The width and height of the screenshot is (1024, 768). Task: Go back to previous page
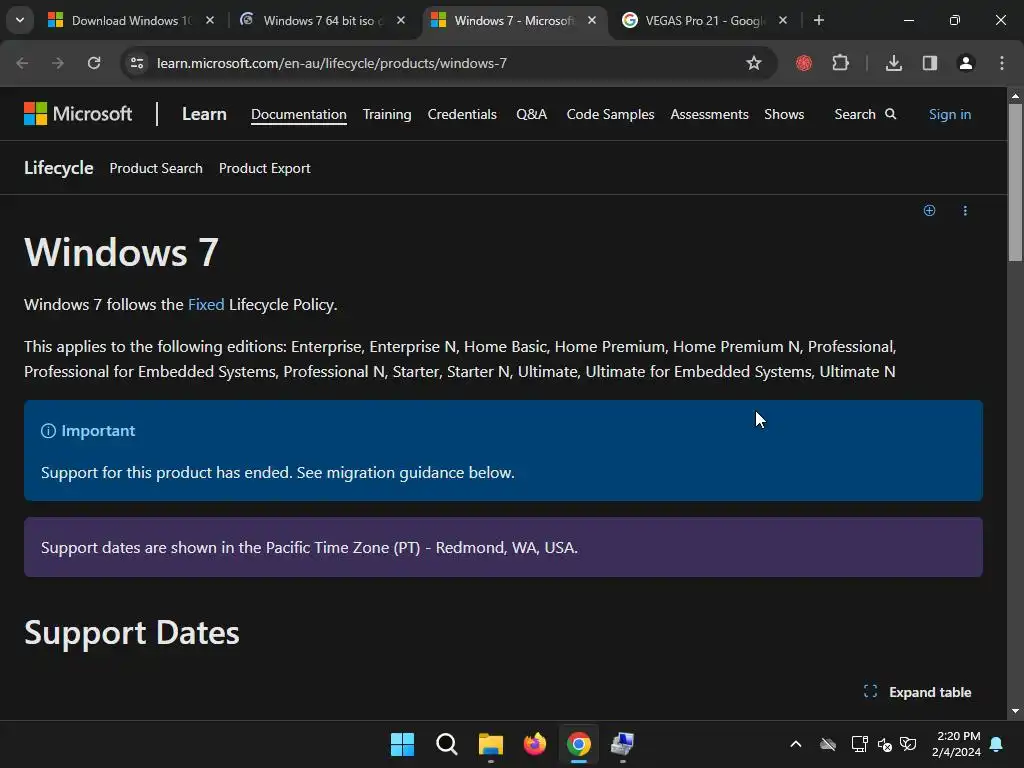tap(22, 63)
